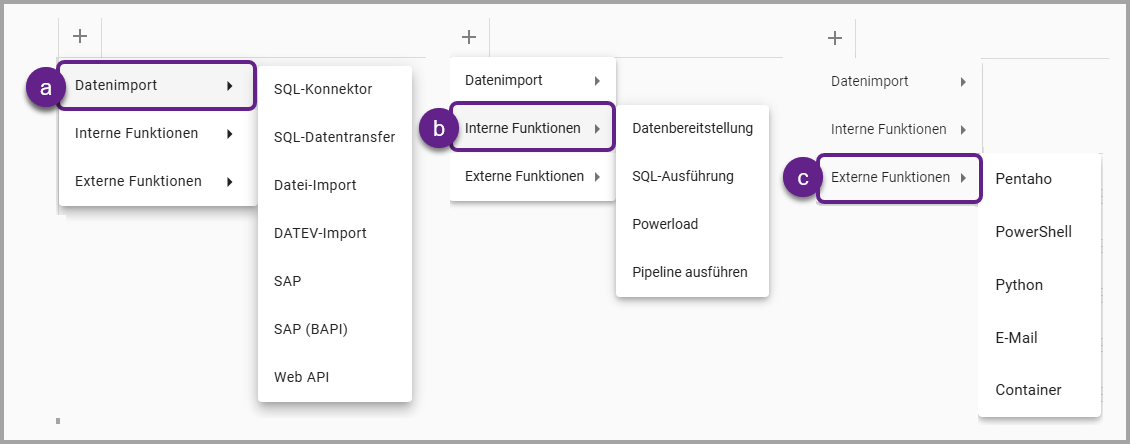Pick the Datei-Import option
Viewport: 1130px width, 444px height.
tap(314, 185)
